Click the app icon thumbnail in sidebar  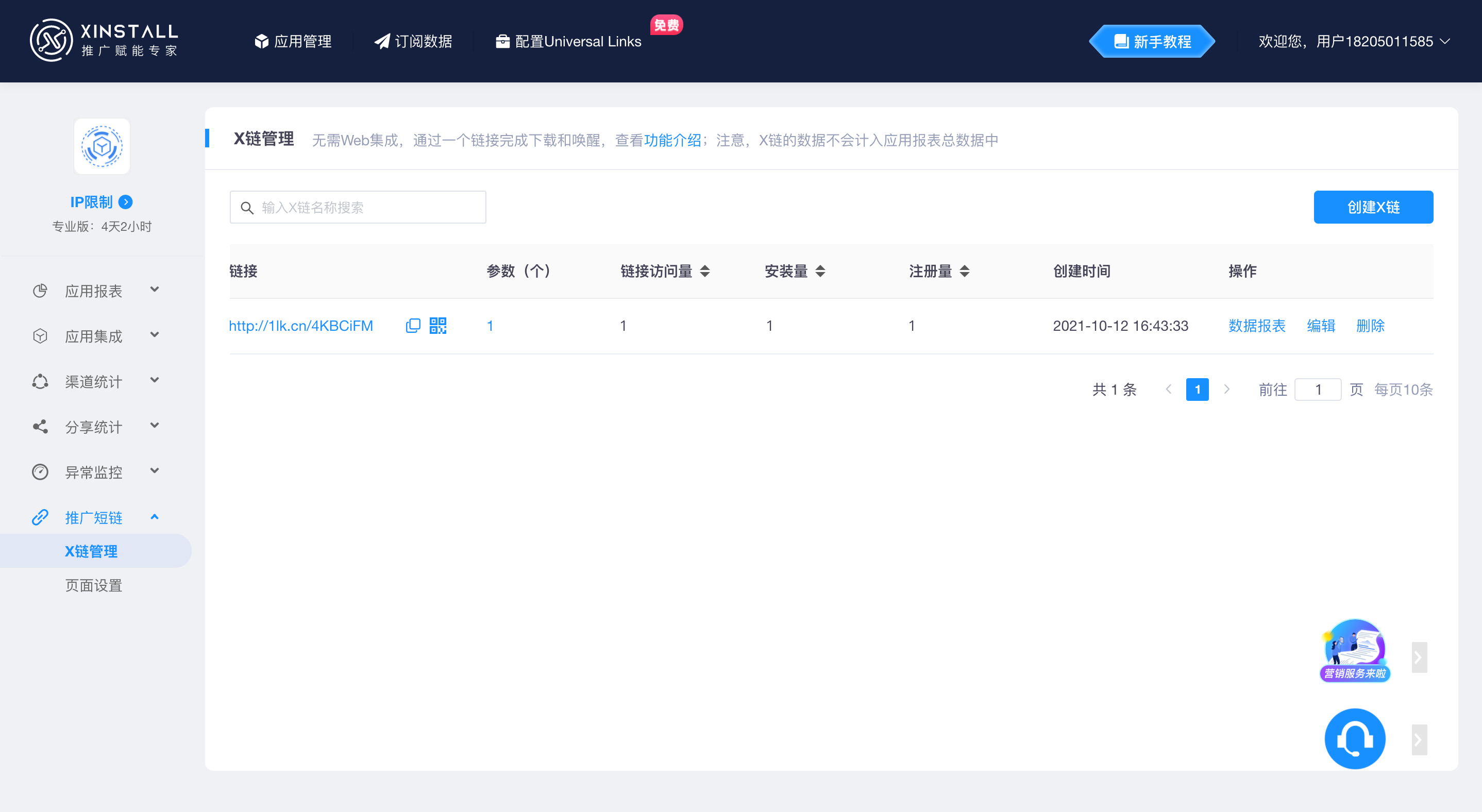pyautogui.click(x=102, y=146)
